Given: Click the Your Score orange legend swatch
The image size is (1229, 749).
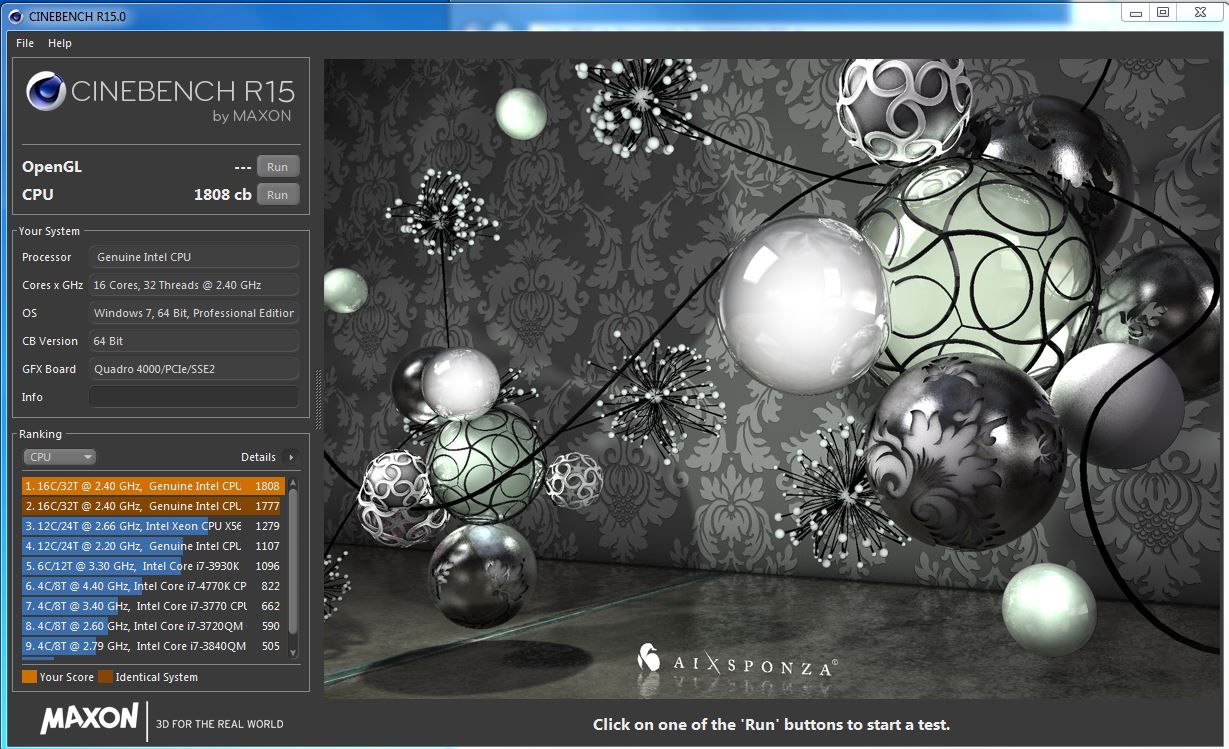Looking at the screenshot, I should (x=29, y=677).
